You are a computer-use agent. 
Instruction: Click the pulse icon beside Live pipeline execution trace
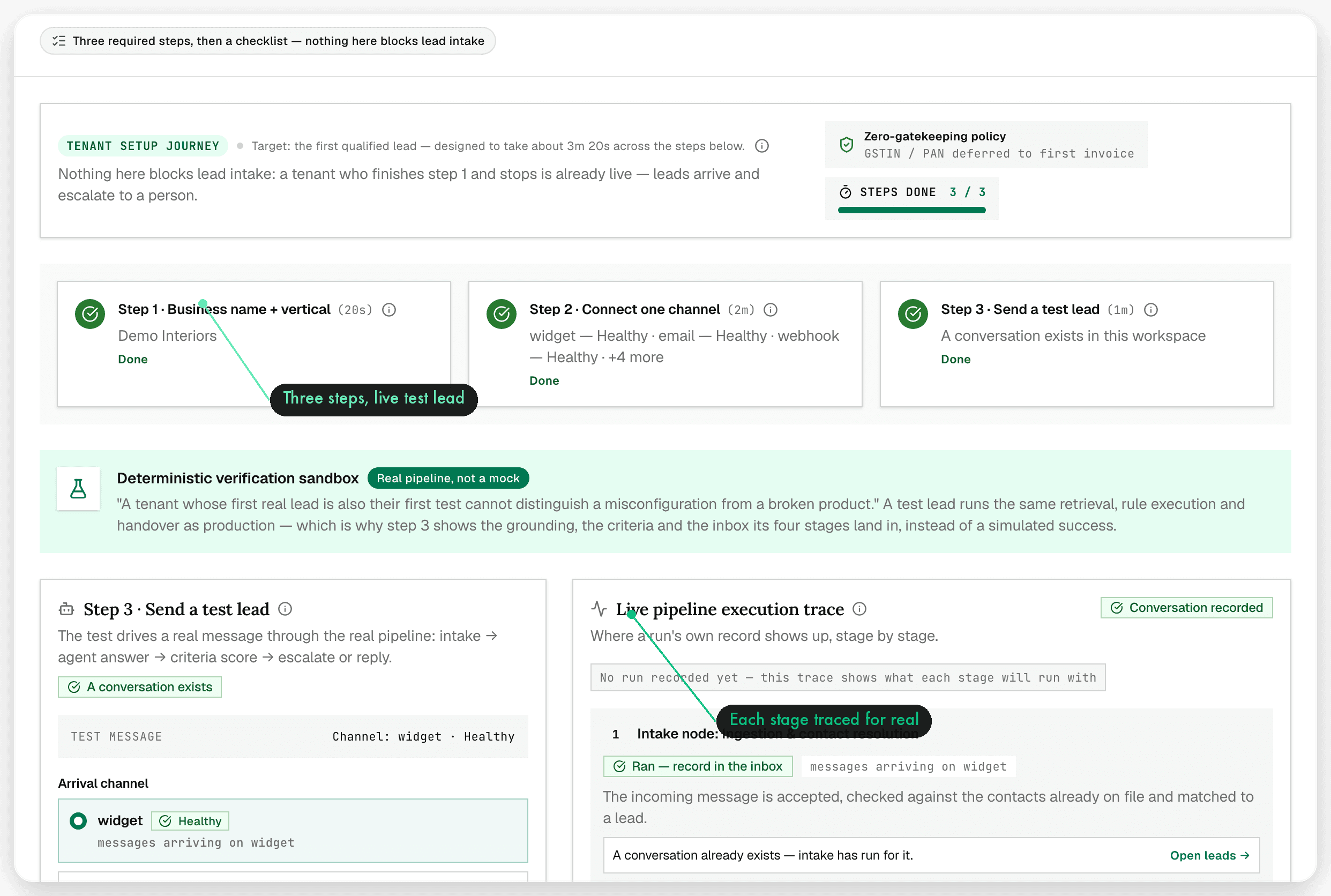click(599, 609)
